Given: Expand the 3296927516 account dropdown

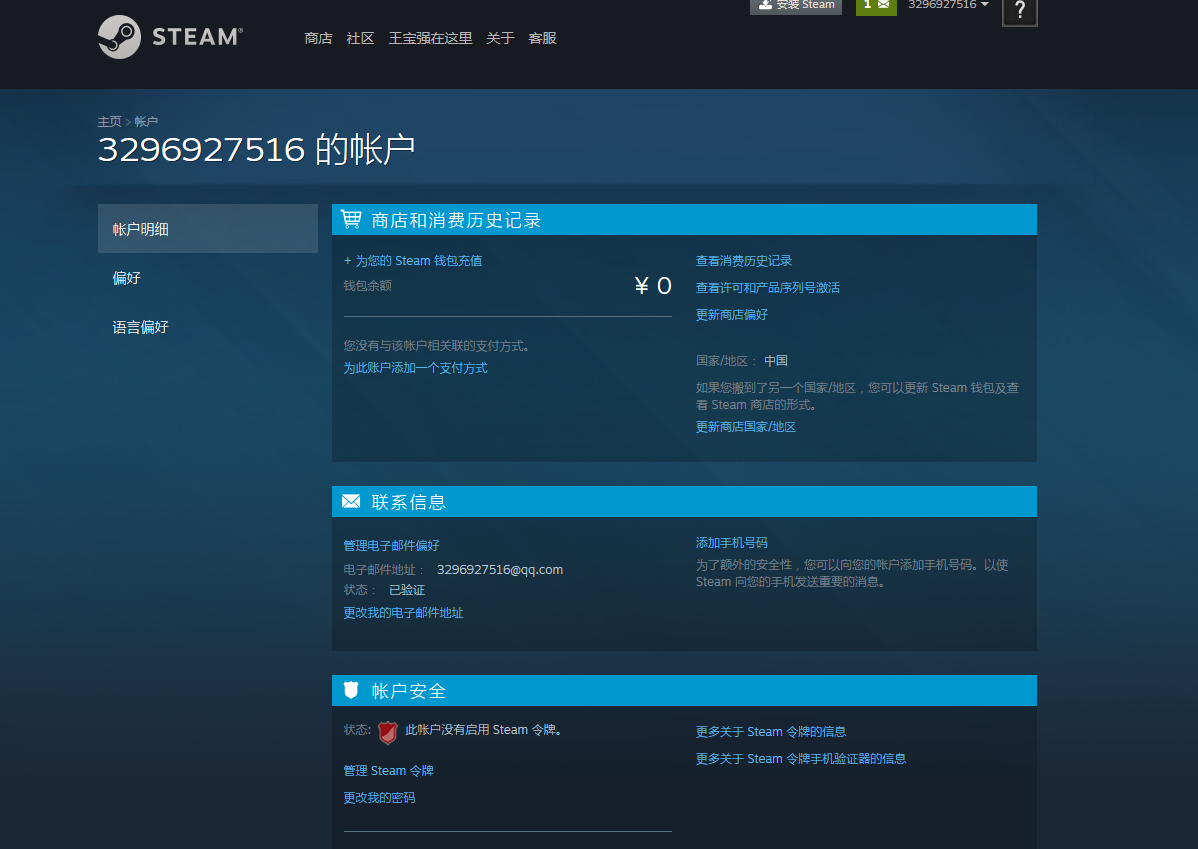Looking at the screenshot, I should 948,5.
